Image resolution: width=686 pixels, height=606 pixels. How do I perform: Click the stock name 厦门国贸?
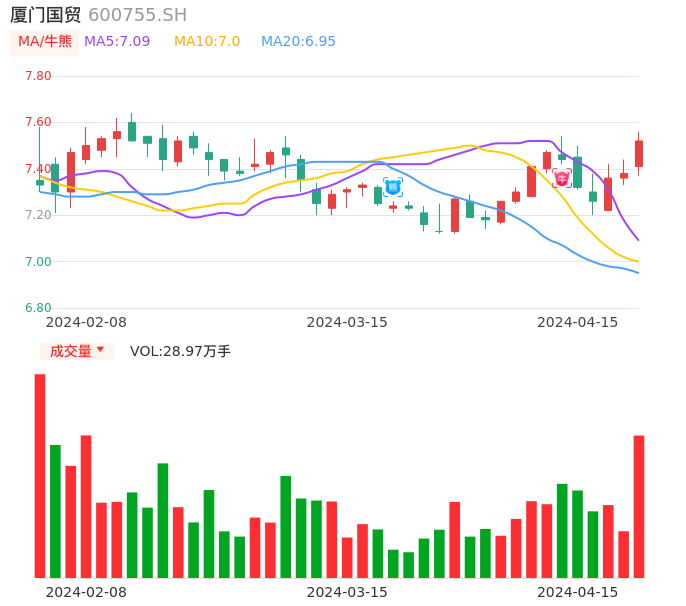[x=45, y=15]
